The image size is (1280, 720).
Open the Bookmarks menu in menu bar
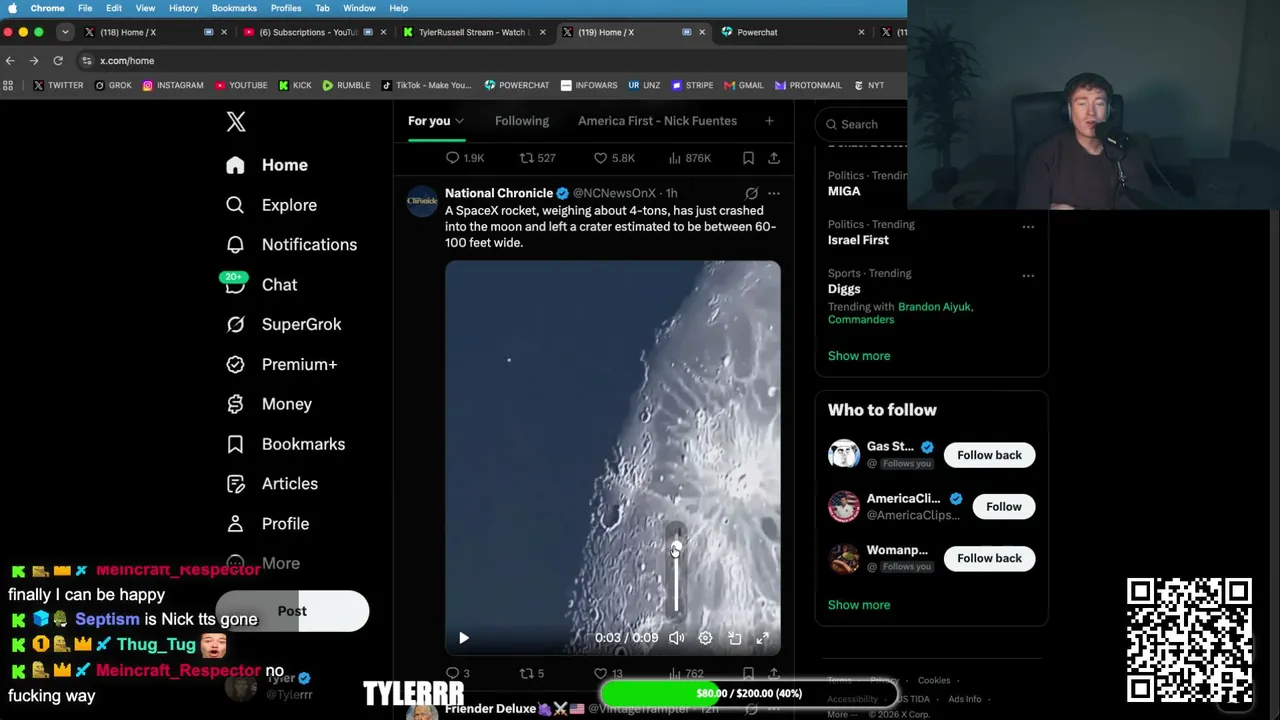(x=234, y=8)
